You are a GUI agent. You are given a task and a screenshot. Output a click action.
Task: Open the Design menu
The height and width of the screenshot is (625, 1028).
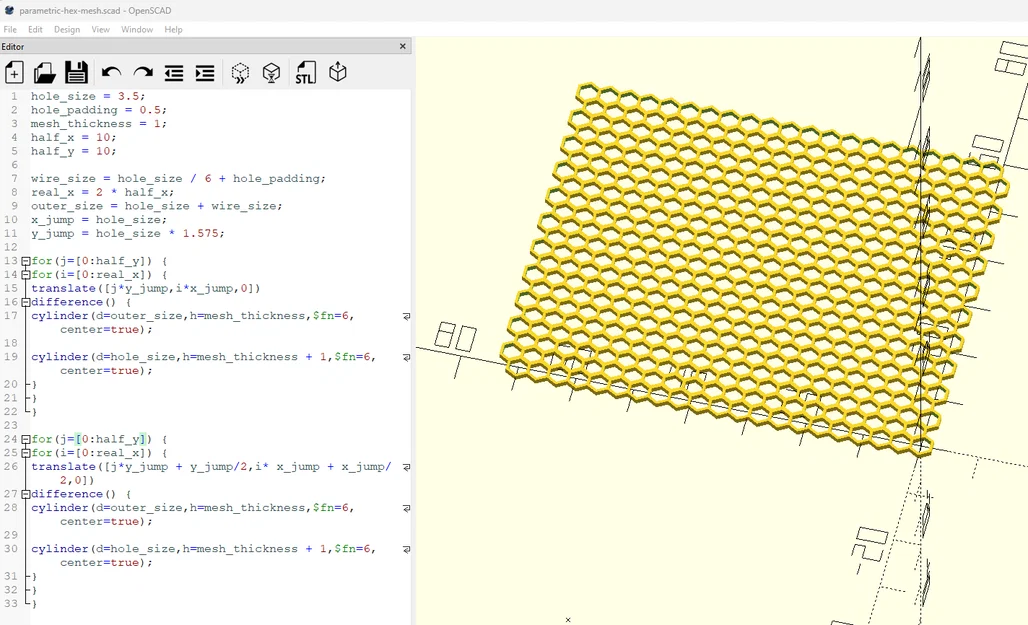tap(67, 30)
